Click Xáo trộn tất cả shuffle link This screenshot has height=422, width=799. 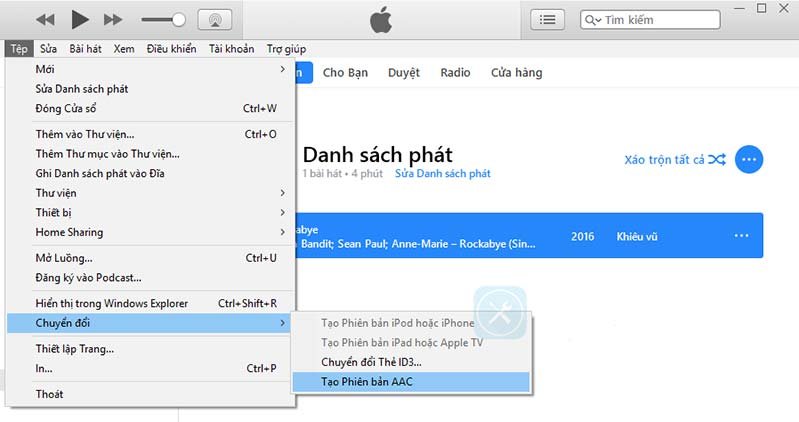(x=675, y=160)
